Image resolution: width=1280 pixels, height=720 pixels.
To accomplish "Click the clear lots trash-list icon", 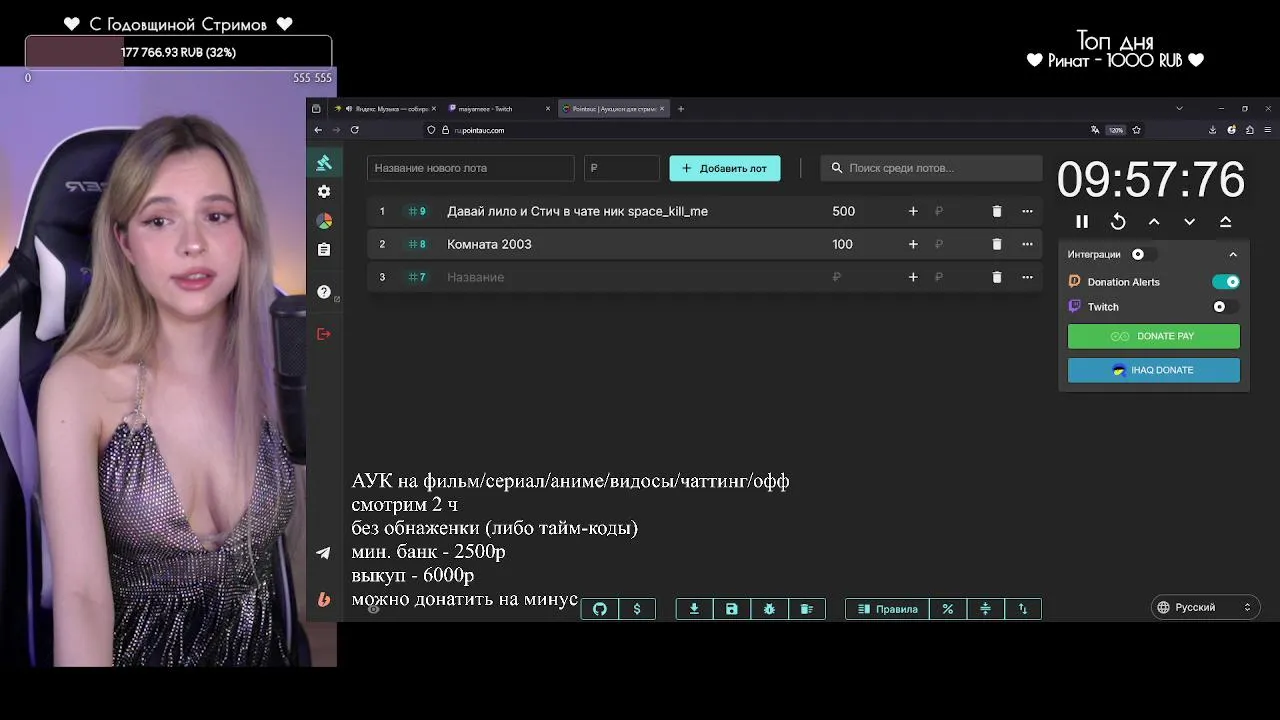I will 807,609.
